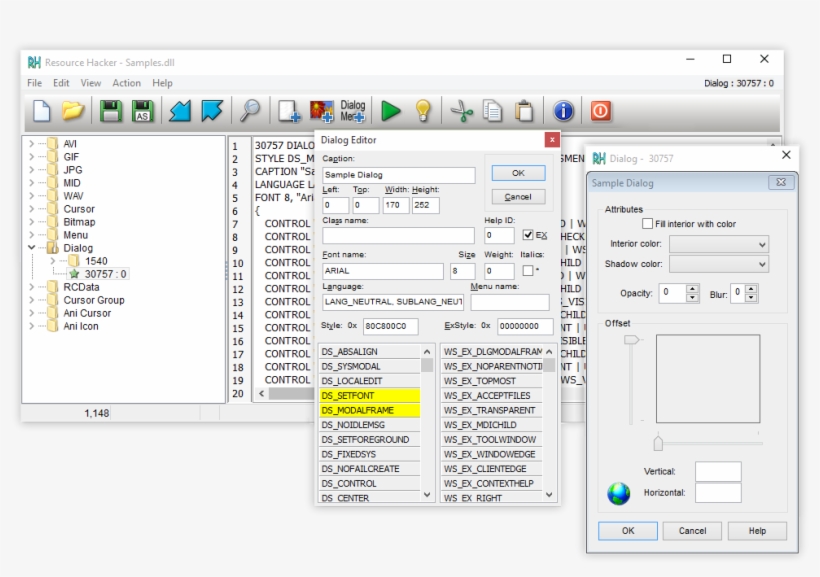Copy with the two pages icon
Image resolution: width=820 pixels, height=577 pixels.
click(493, 111)
